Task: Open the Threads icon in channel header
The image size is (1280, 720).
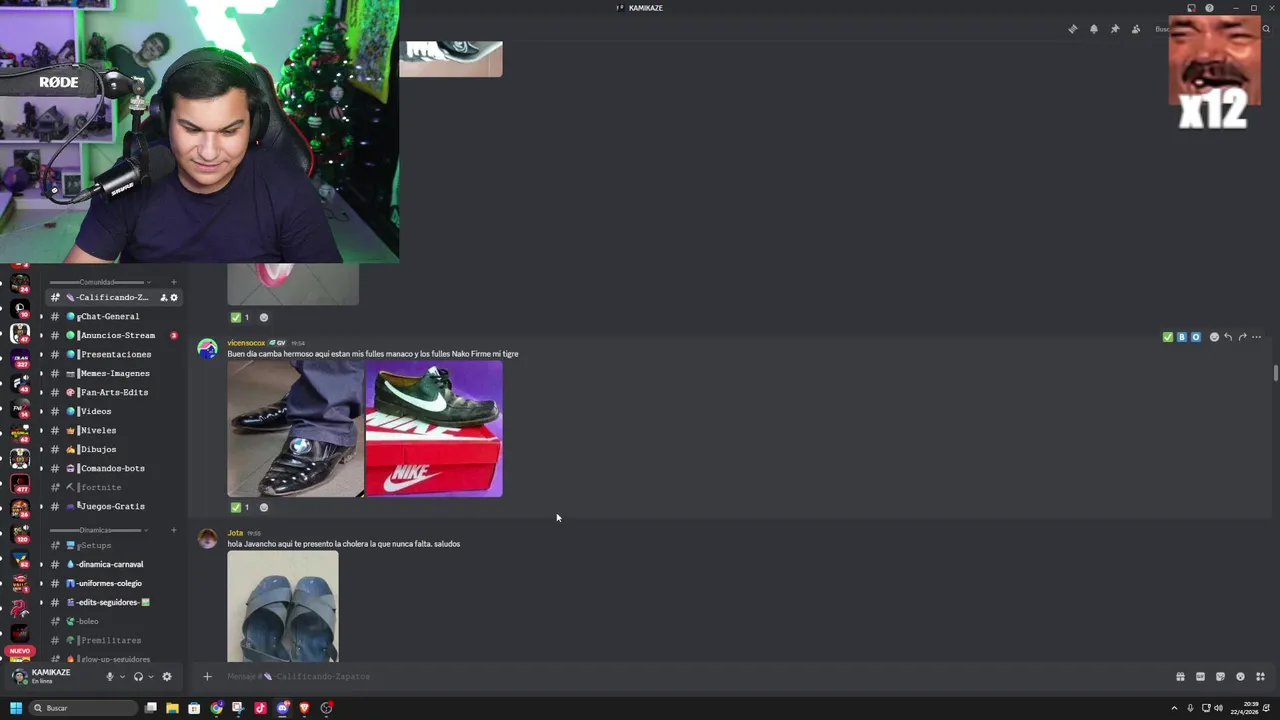Action: coord(1073,29)
